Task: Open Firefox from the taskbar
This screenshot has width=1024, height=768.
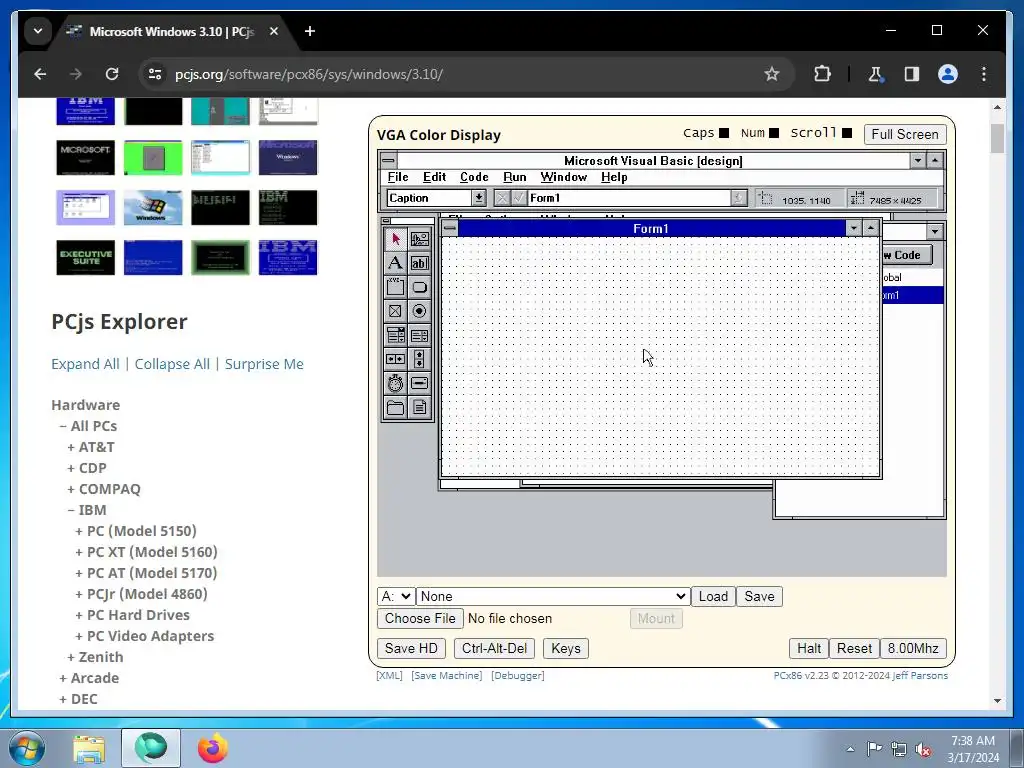Action: (x=213, y=748)
